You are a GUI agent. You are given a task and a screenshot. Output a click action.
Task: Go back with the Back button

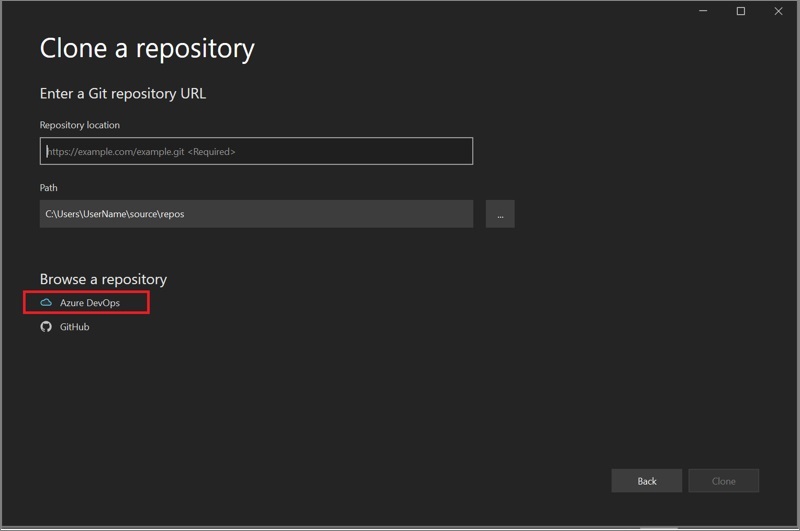(x=646, y=481)
